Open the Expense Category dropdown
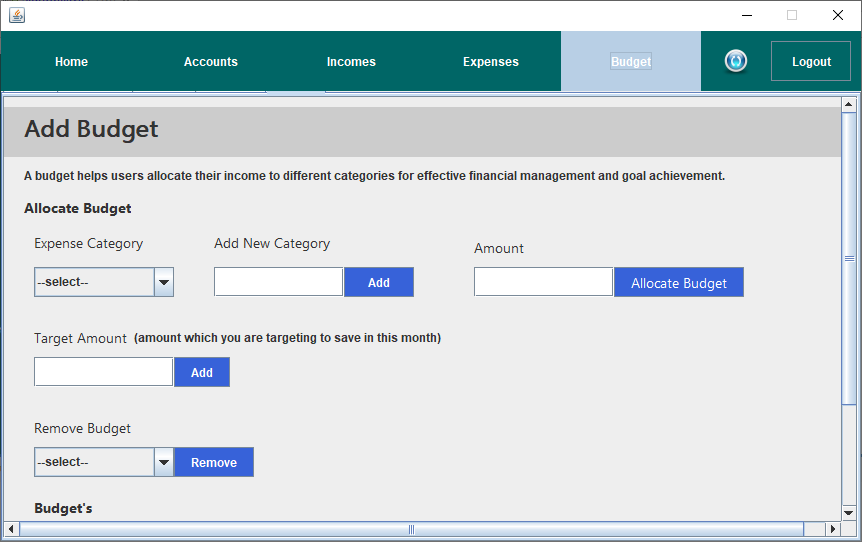 pos(103,282)
